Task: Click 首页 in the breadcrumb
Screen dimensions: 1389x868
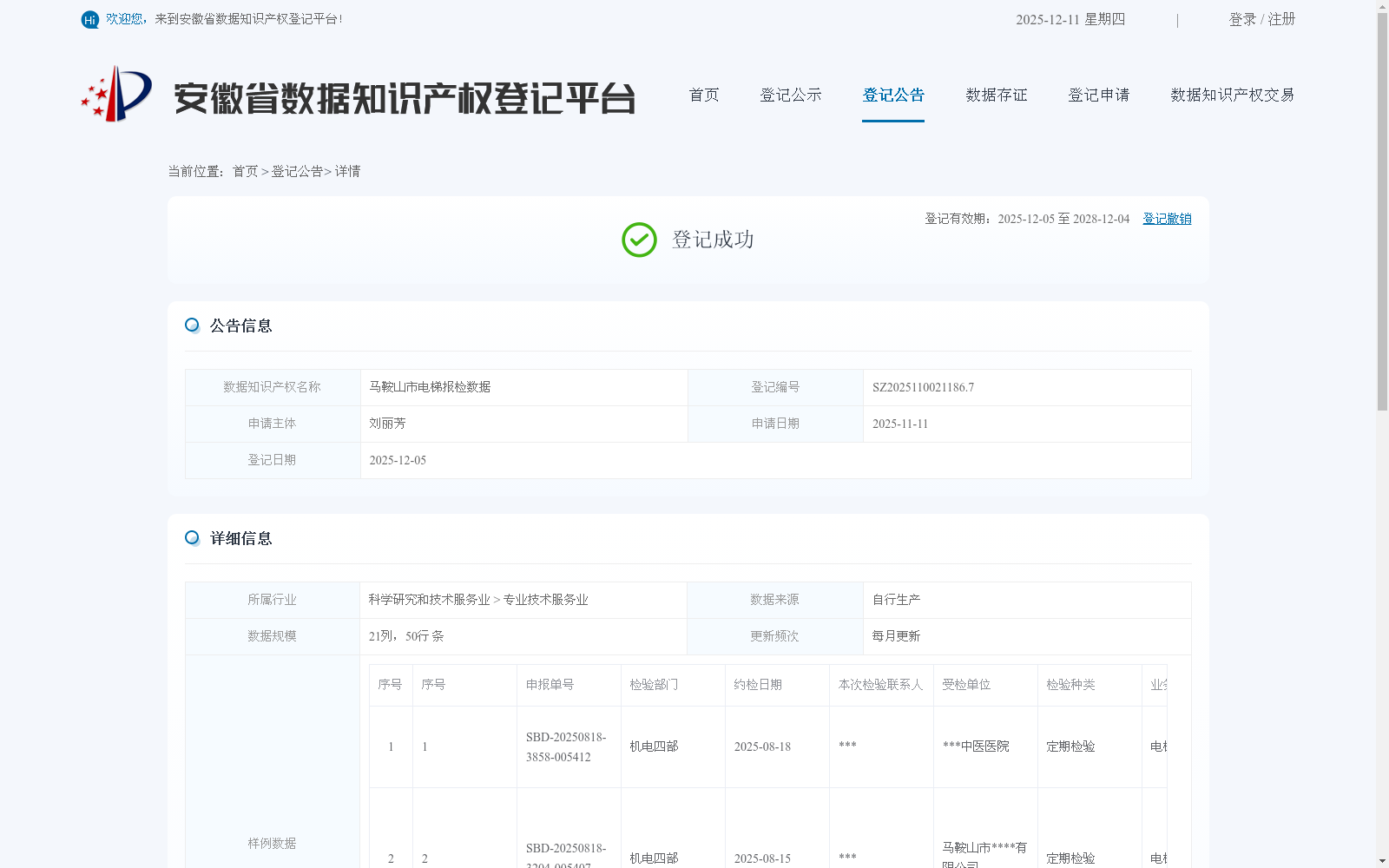Action: tap(245, 172)
